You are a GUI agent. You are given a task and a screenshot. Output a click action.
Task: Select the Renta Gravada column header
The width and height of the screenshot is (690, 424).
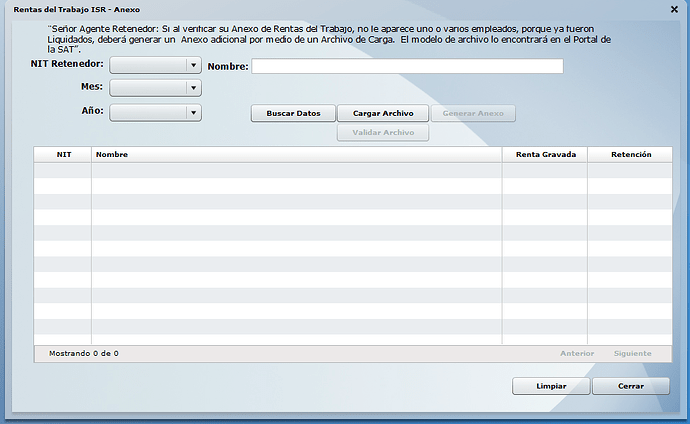coord(545,155)
